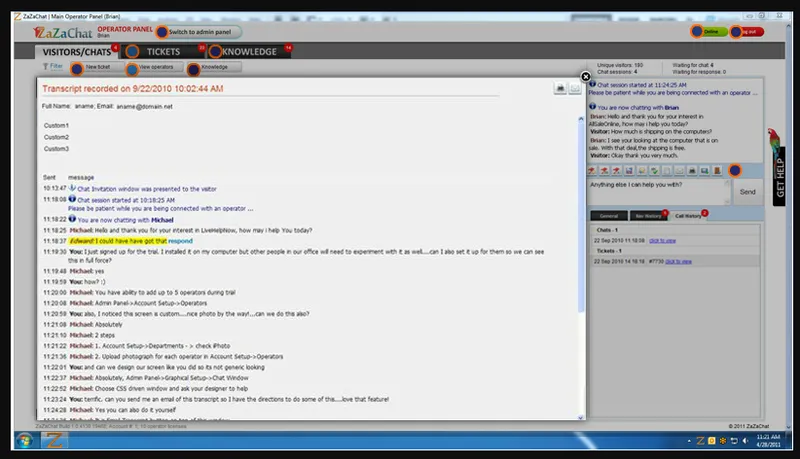Select the Call History tab
800x459 pixels.
click(x=688, y=216)
